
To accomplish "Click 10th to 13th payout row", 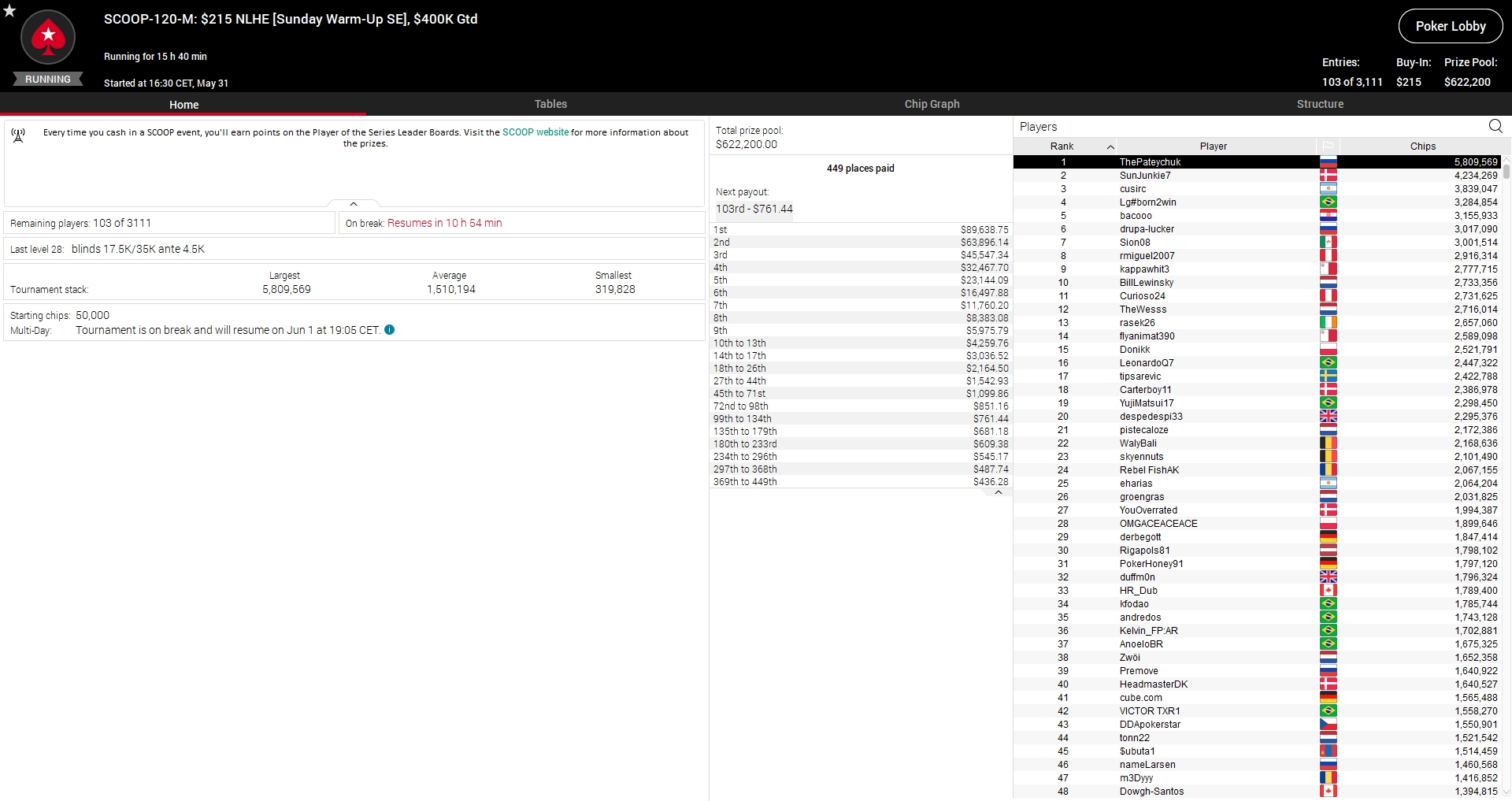I will [x=861, y=343].
